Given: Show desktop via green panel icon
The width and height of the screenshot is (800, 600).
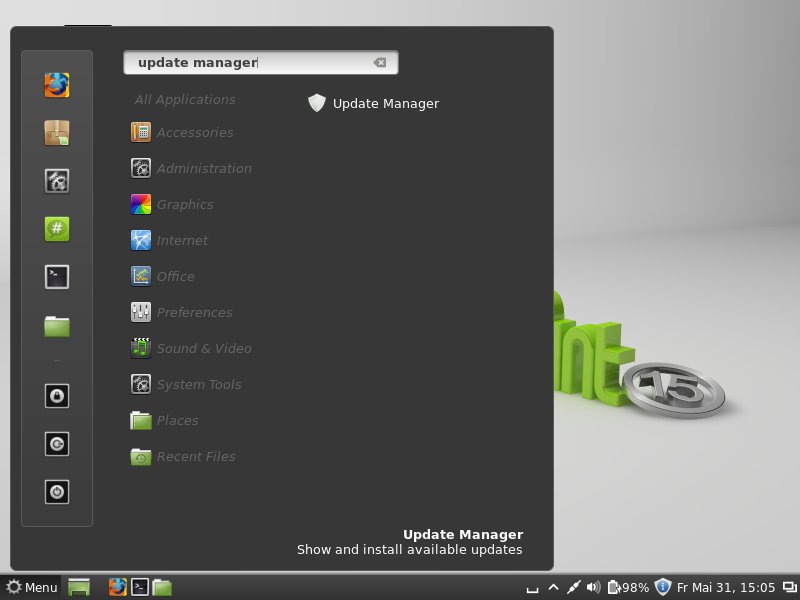Looking at the screenshot, I should 79,587.
